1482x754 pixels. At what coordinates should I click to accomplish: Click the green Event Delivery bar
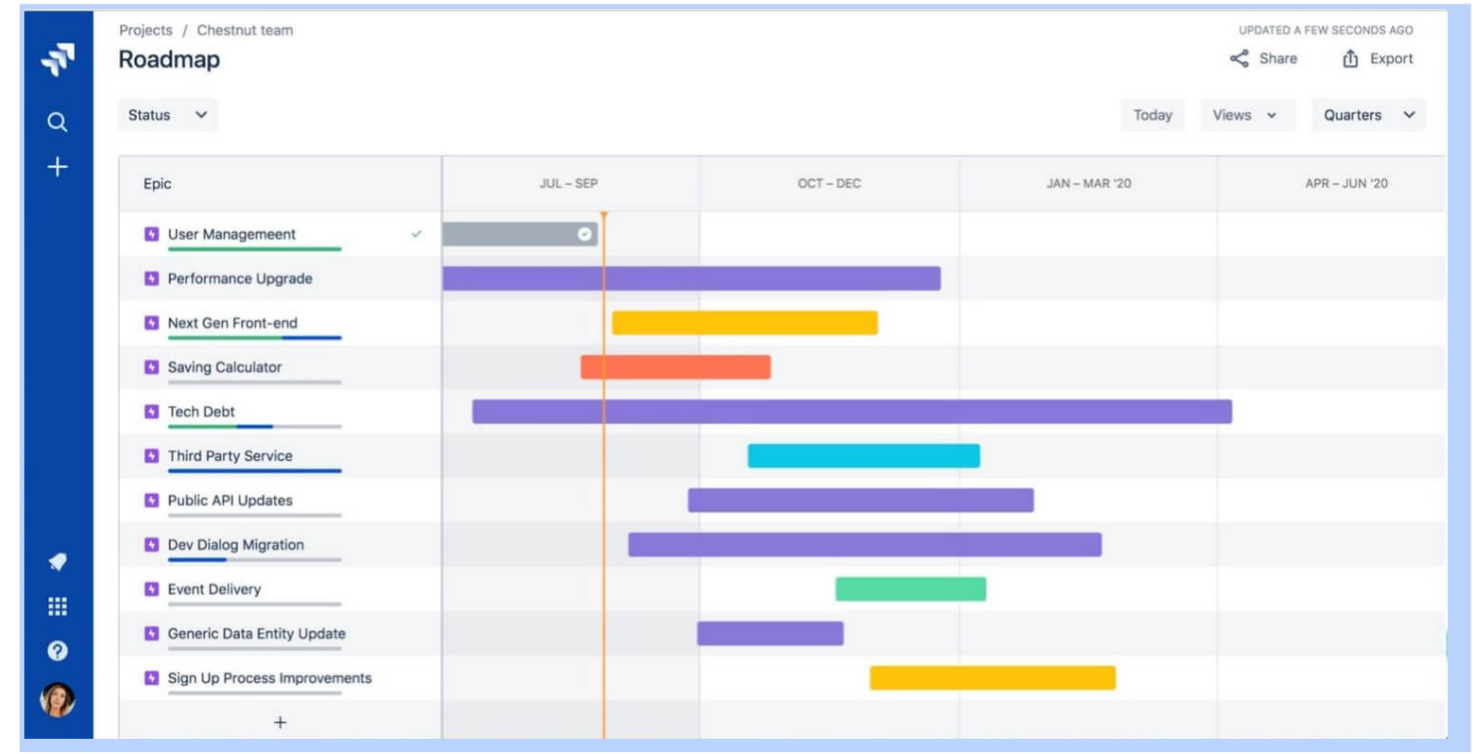911,589
